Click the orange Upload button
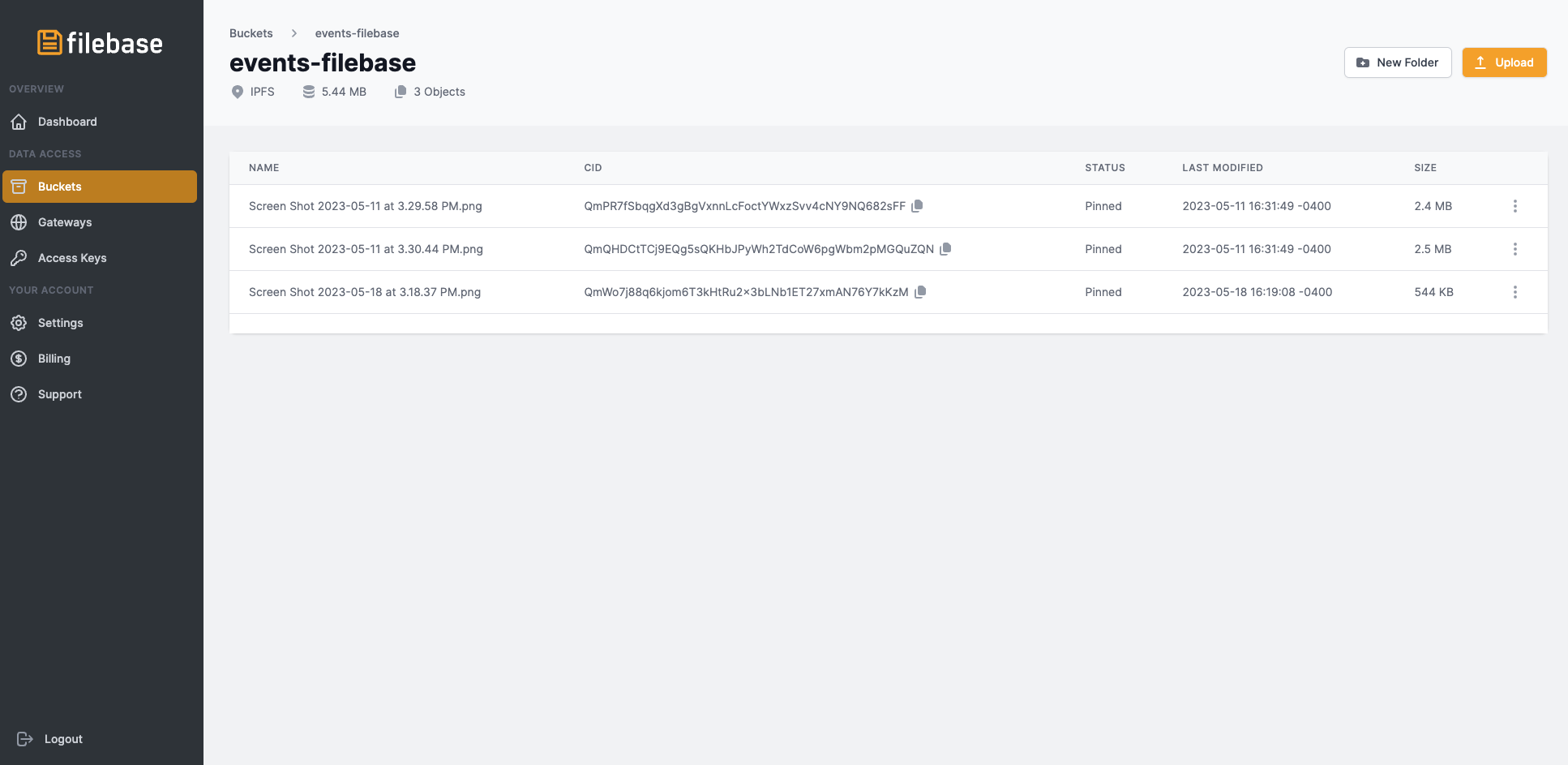The image size is (1568, 765). point(1505,62)
